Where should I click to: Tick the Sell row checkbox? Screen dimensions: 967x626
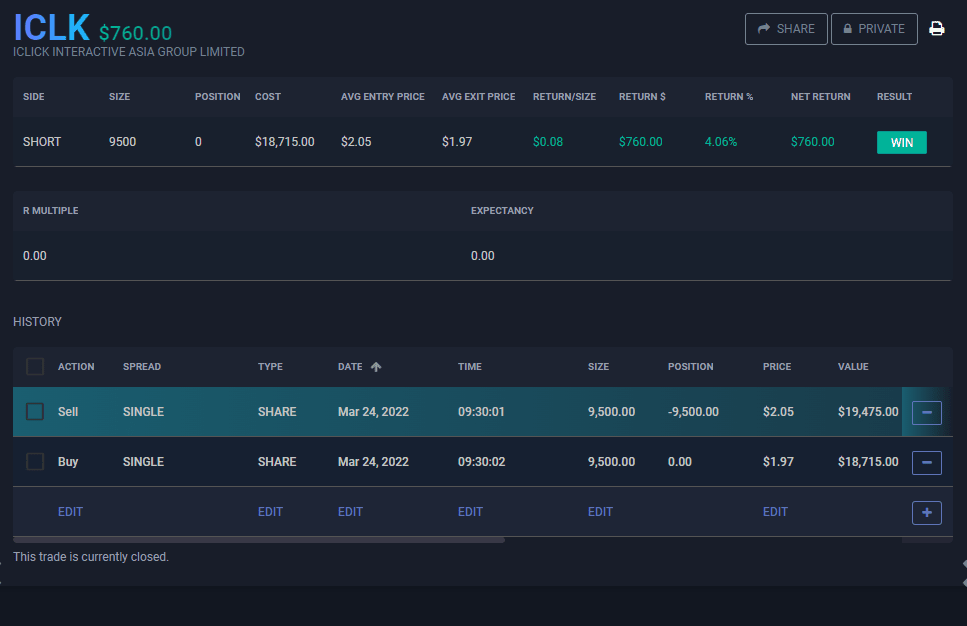35,412
